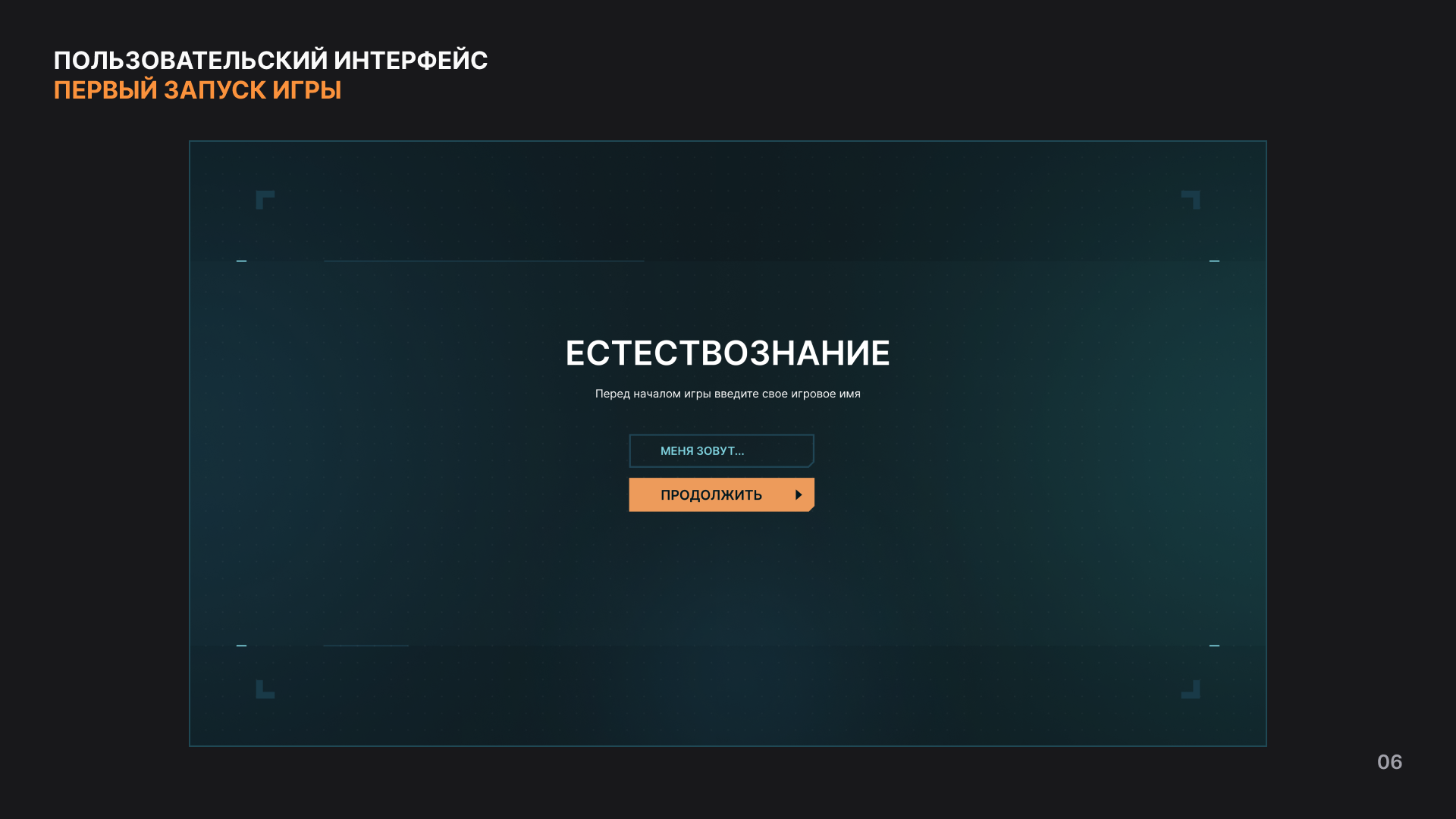Click the arrow icon on the ПРОДОЛЖИТЬ button

(x=799, y=494)
